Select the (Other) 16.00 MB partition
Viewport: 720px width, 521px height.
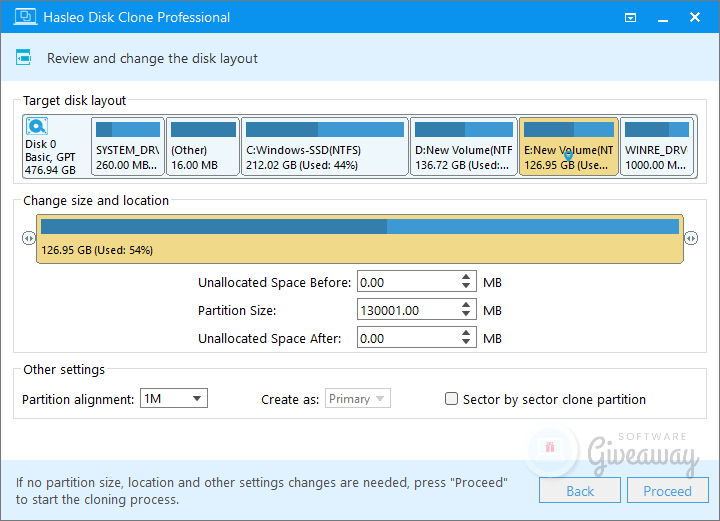203,146
